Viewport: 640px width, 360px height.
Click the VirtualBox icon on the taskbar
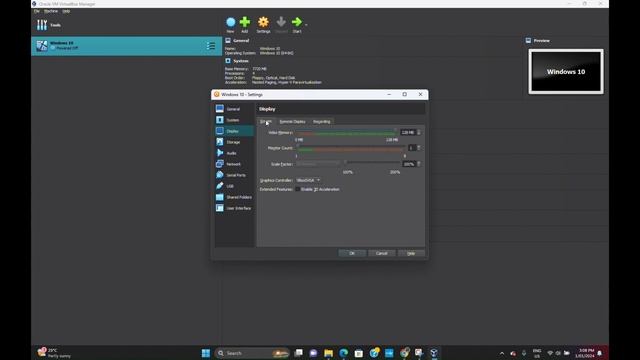coord(434,353)
